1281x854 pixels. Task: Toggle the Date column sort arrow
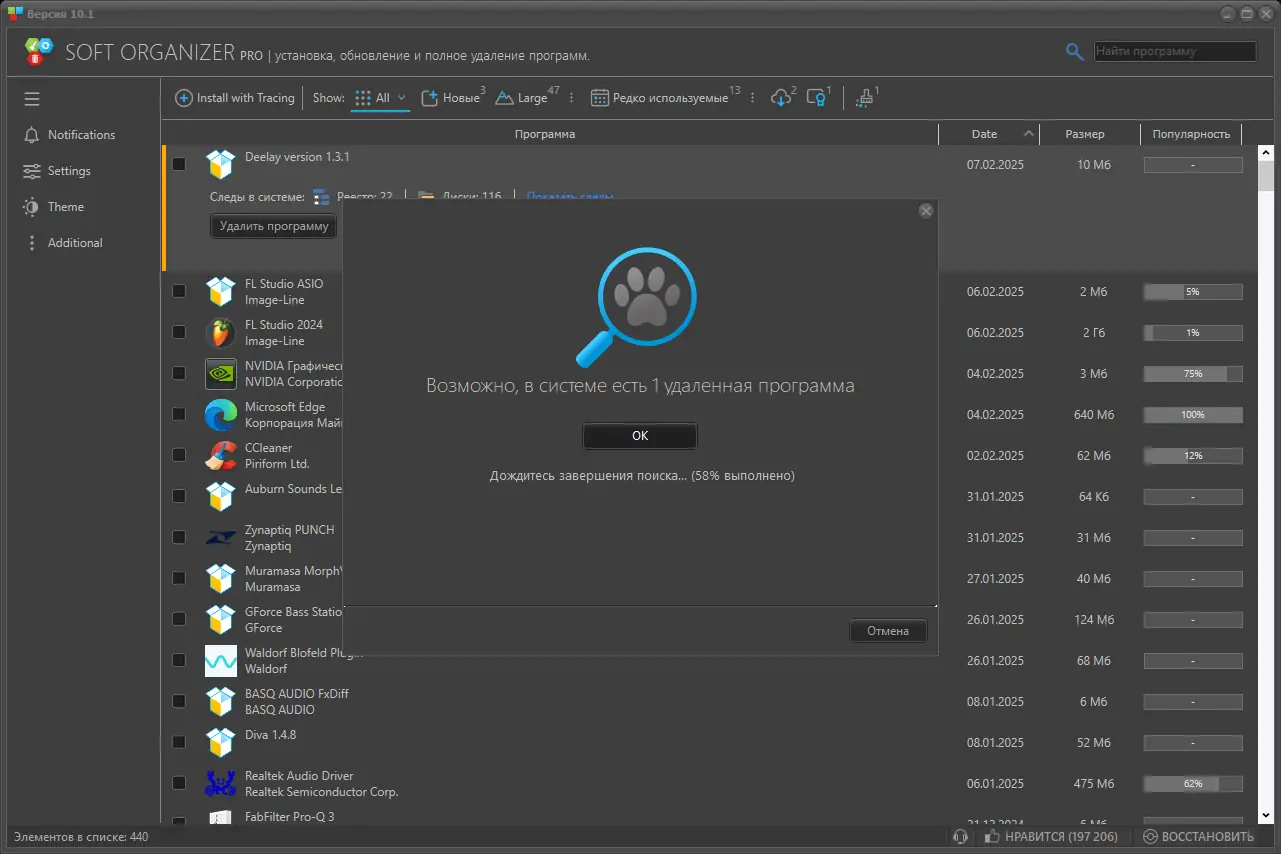click(x=1028, y=134)
